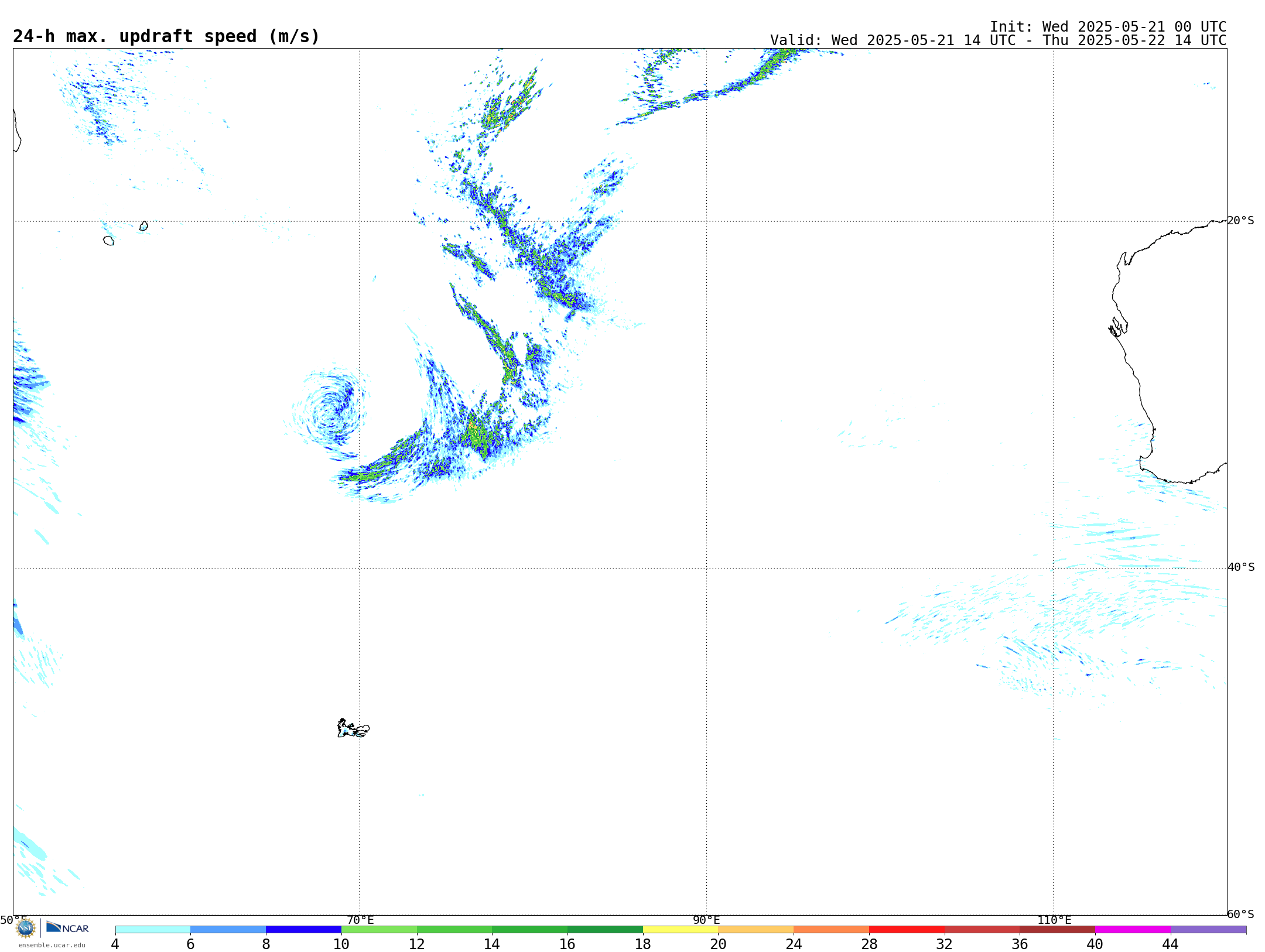Click the colorbar tick label 24
Image resolution: width=1265 pixels, height=952 pixels.
(794, 944)
